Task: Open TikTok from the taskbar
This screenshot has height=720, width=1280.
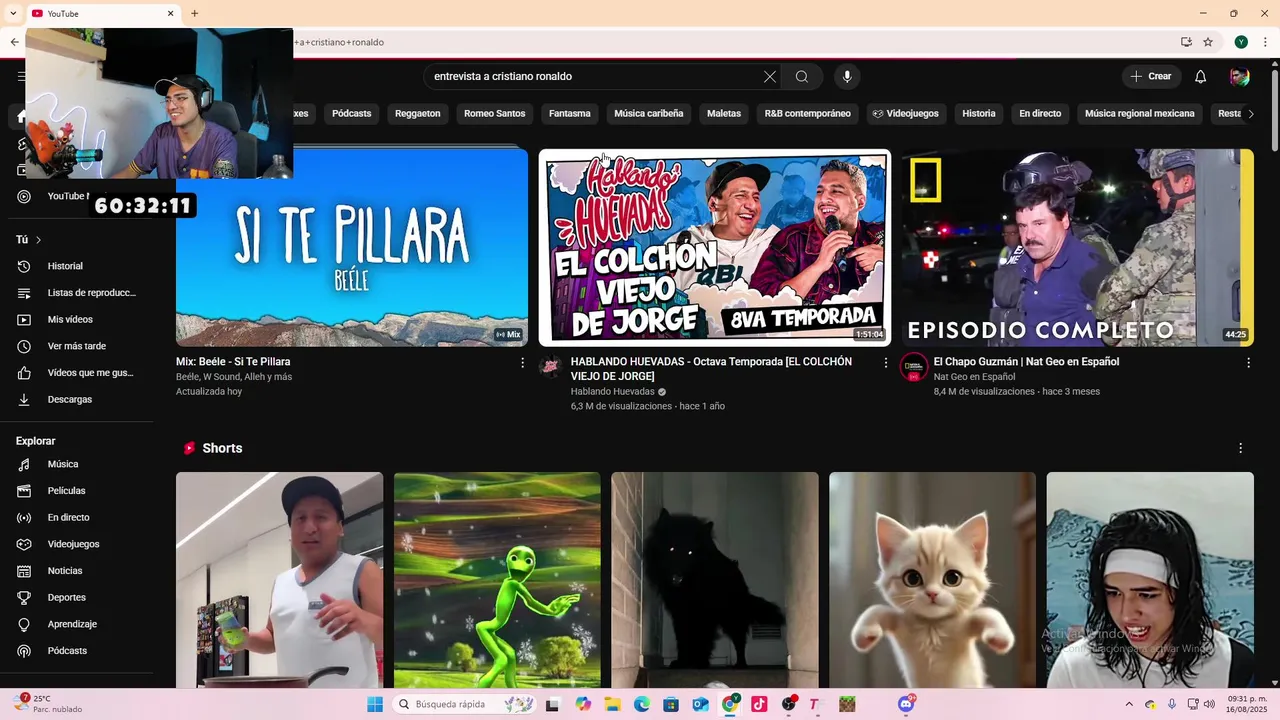Action: click(x=759, y=705)
